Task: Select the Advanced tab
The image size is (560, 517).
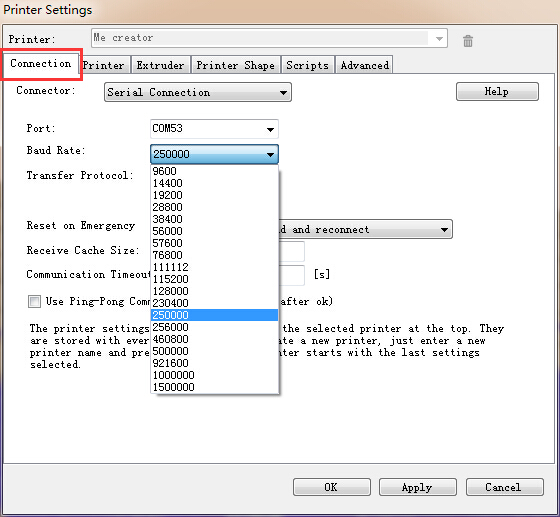Action: (364, 65)
